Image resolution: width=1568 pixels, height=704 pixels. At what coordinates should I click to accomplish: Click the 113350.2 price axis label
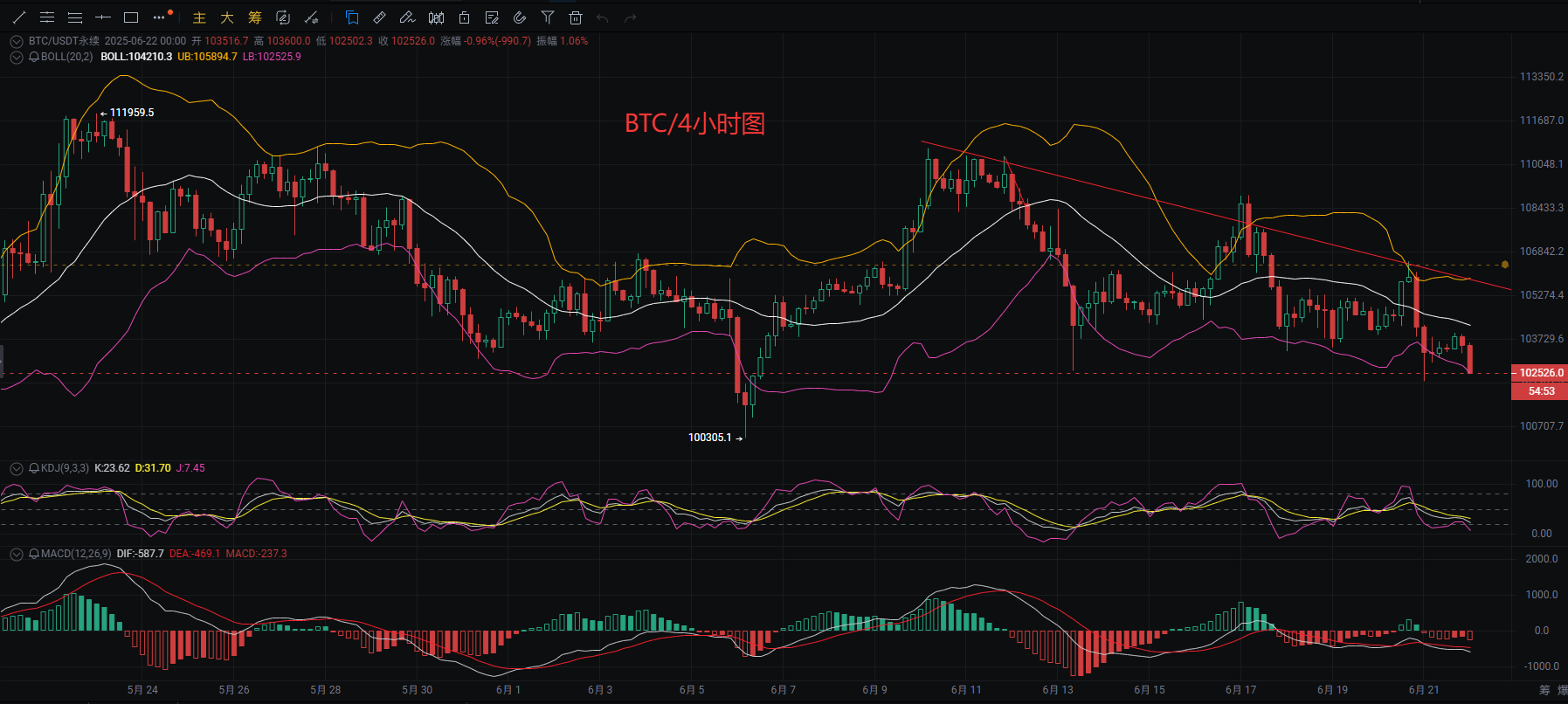click(x=1542, y=77)
